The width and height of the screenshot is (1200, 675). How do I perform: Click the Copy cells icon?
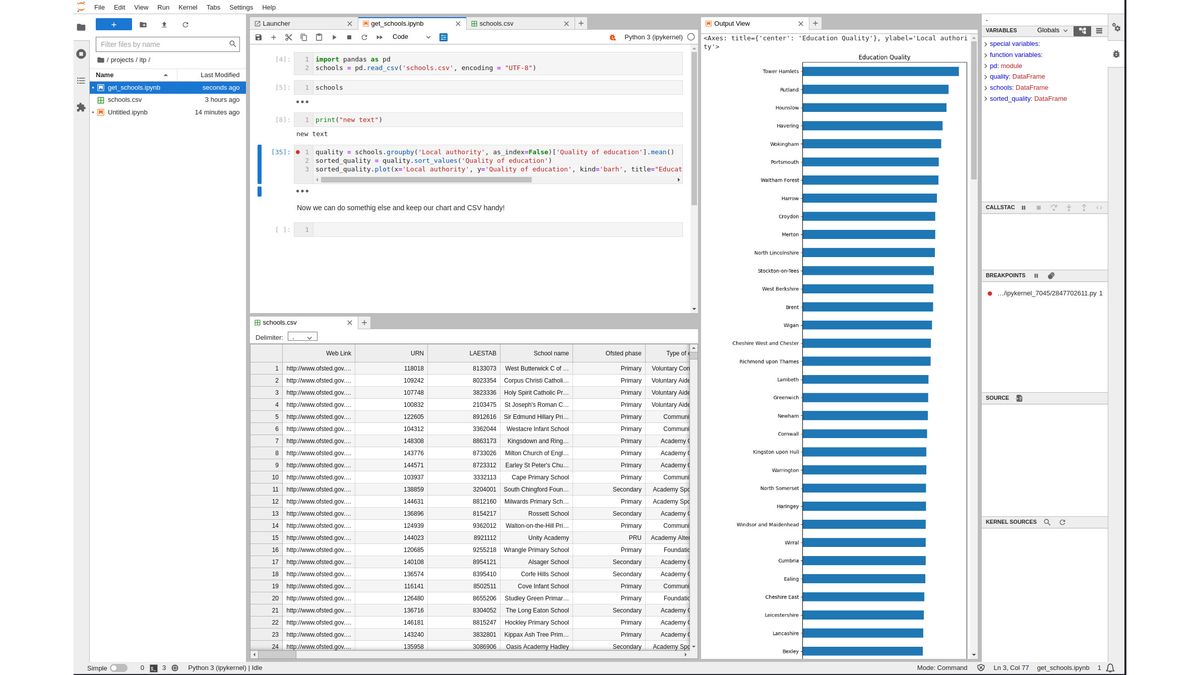(303, 37)
